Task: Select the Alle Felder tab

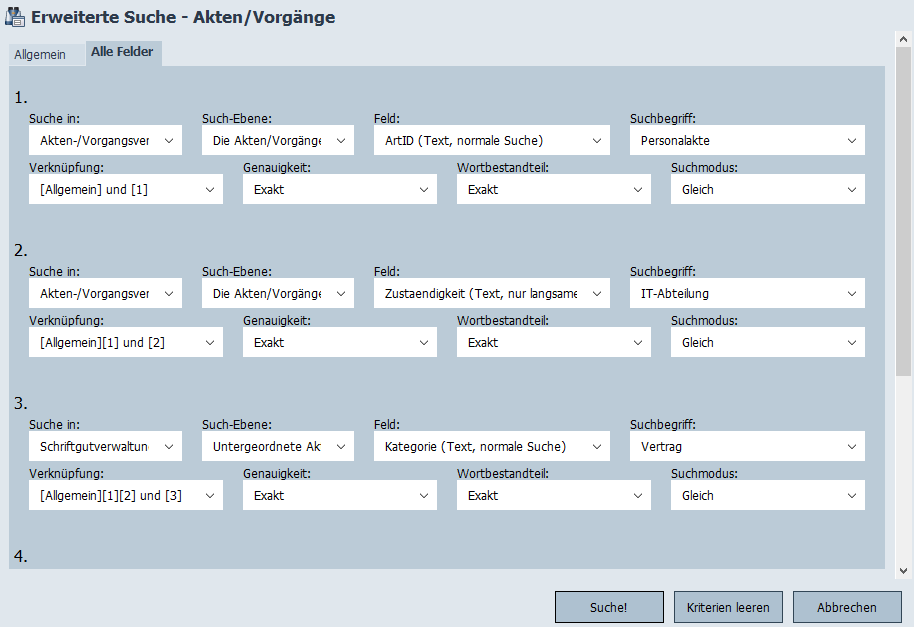Action: pos(122,52)
